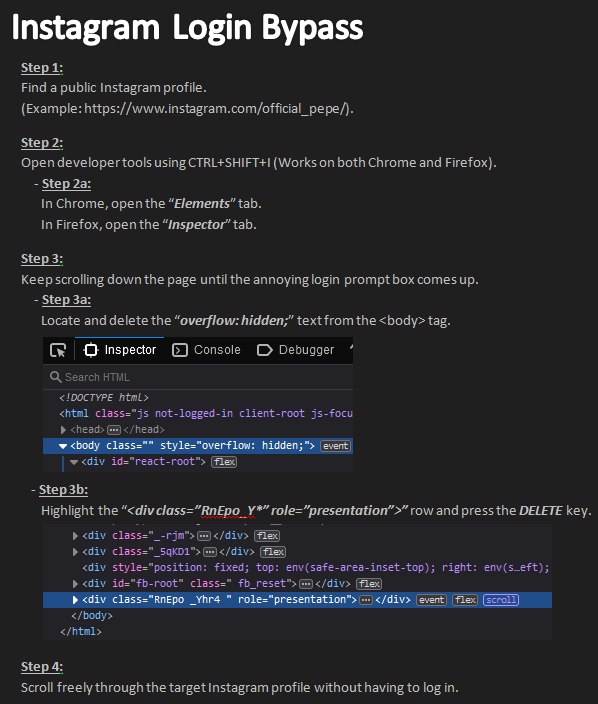This screenshot has height=704, width=598.
Task: Click the magnifier icon beside Search HTML
Action: [x=56, y=377]
